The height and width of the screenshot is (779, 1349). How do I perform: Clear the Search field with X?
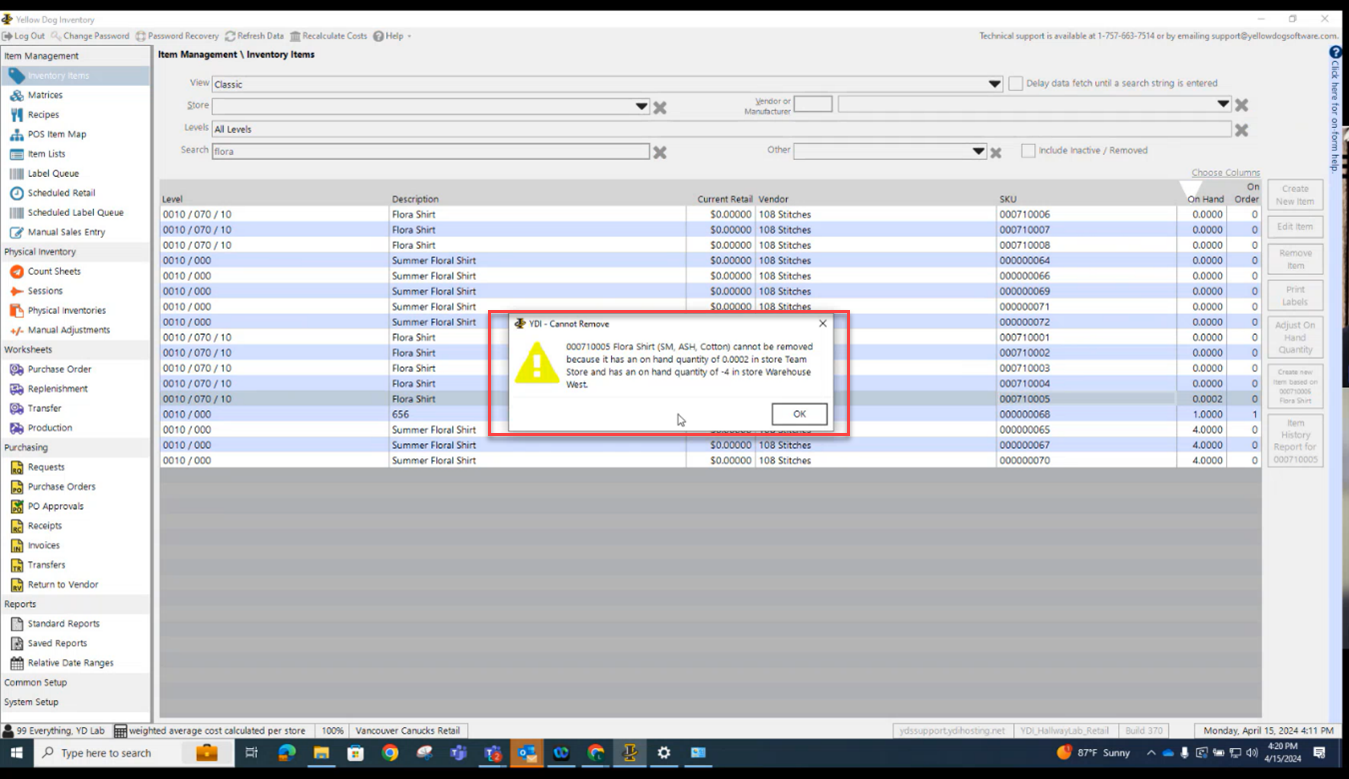pos(660,152)
